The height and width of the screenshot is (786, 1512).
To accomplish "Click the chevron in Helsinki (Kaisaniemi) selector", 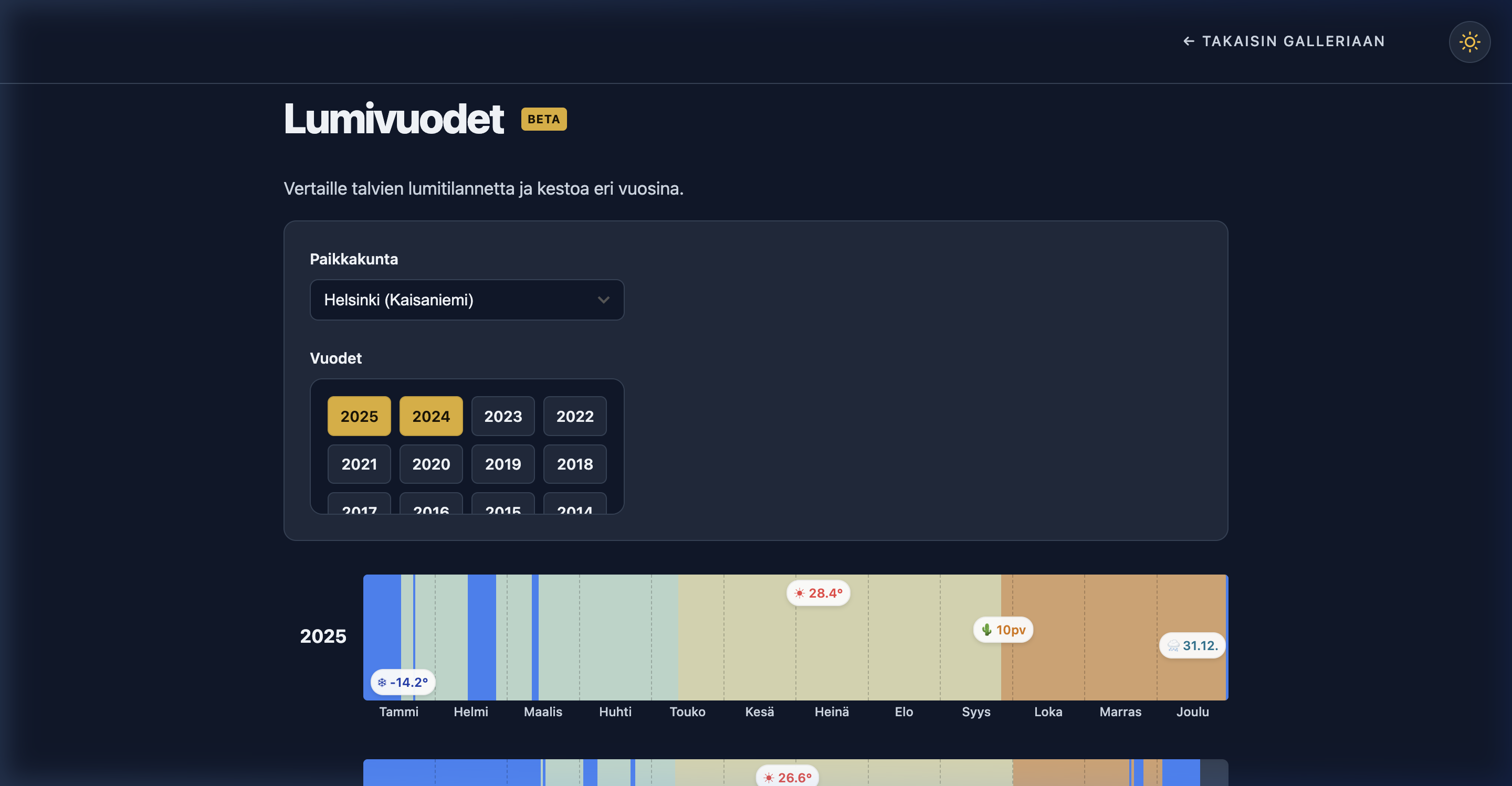I will pyautogui.click(x=603, y=300).
